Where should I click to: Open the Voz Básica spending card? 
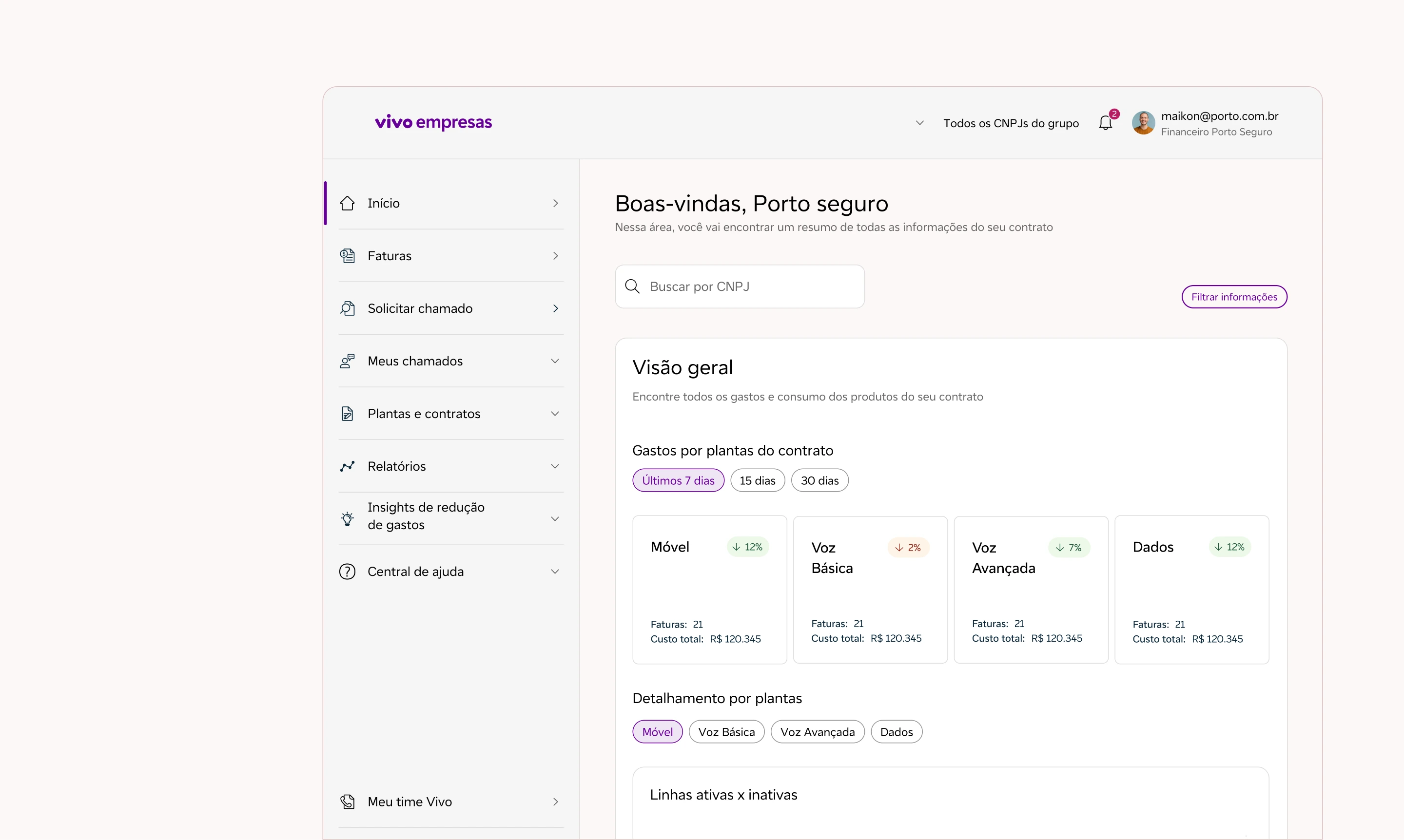[x=871, y=589]
